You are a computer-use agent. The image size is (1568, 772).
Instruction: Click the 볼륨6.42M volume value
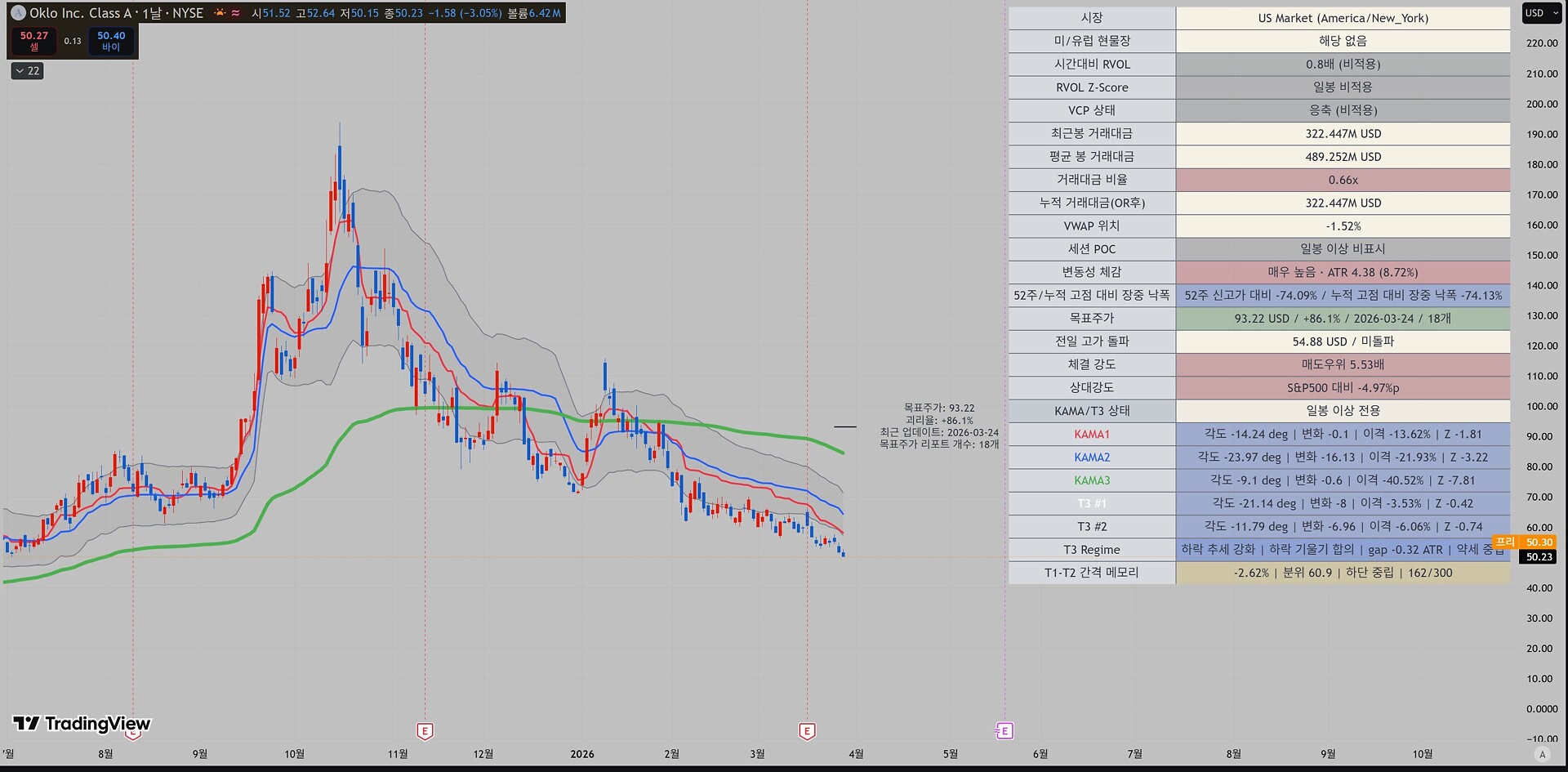[534, 13]
